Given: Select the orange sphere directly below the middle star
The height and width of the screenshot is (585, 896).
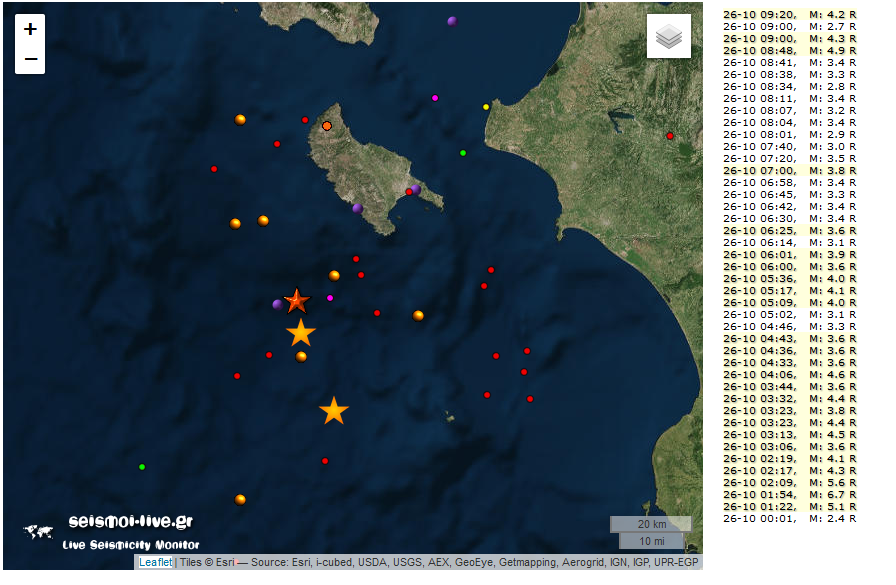Looking at the screenshot, I should [x=301, y=357].
